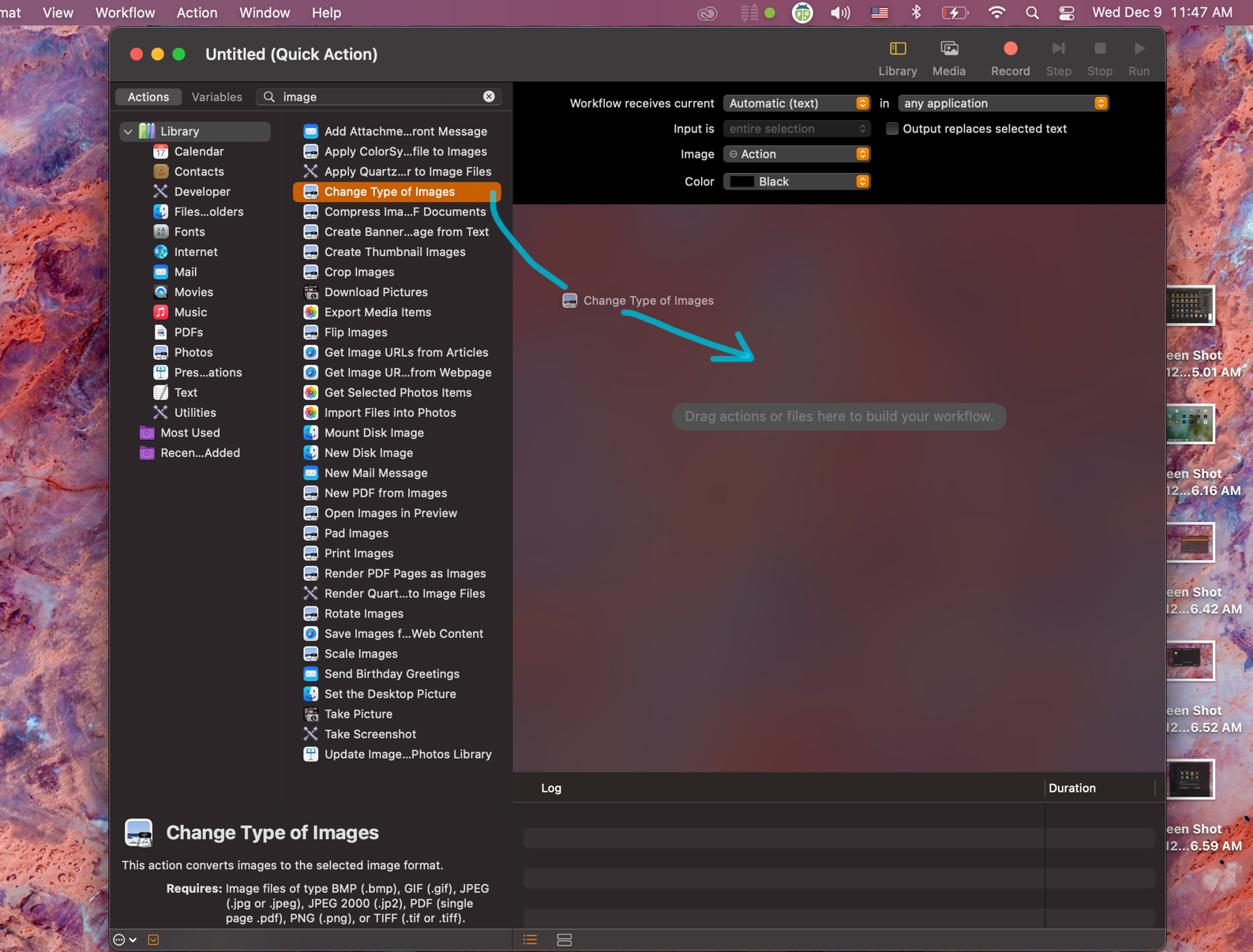Screen dimensions: 1253x952
Task: Select the Create Thumbnail Images action
Action: (x=395, y=252)
